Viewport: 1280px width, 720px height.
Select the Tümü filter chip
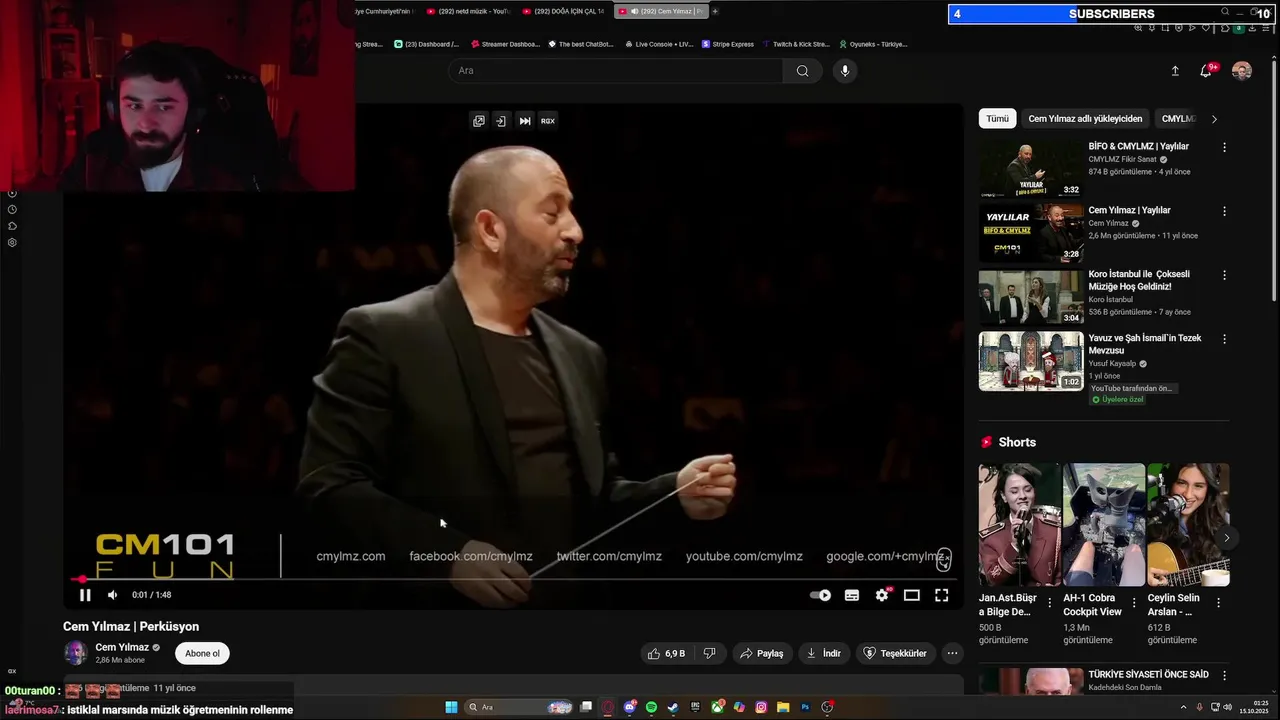pyautogui.click(x=997, y=119)
